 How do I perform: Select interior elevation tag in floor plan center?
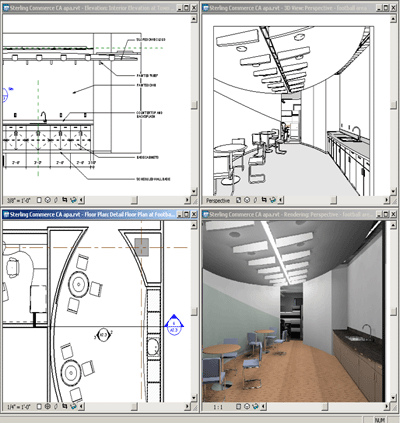point(103,335)
